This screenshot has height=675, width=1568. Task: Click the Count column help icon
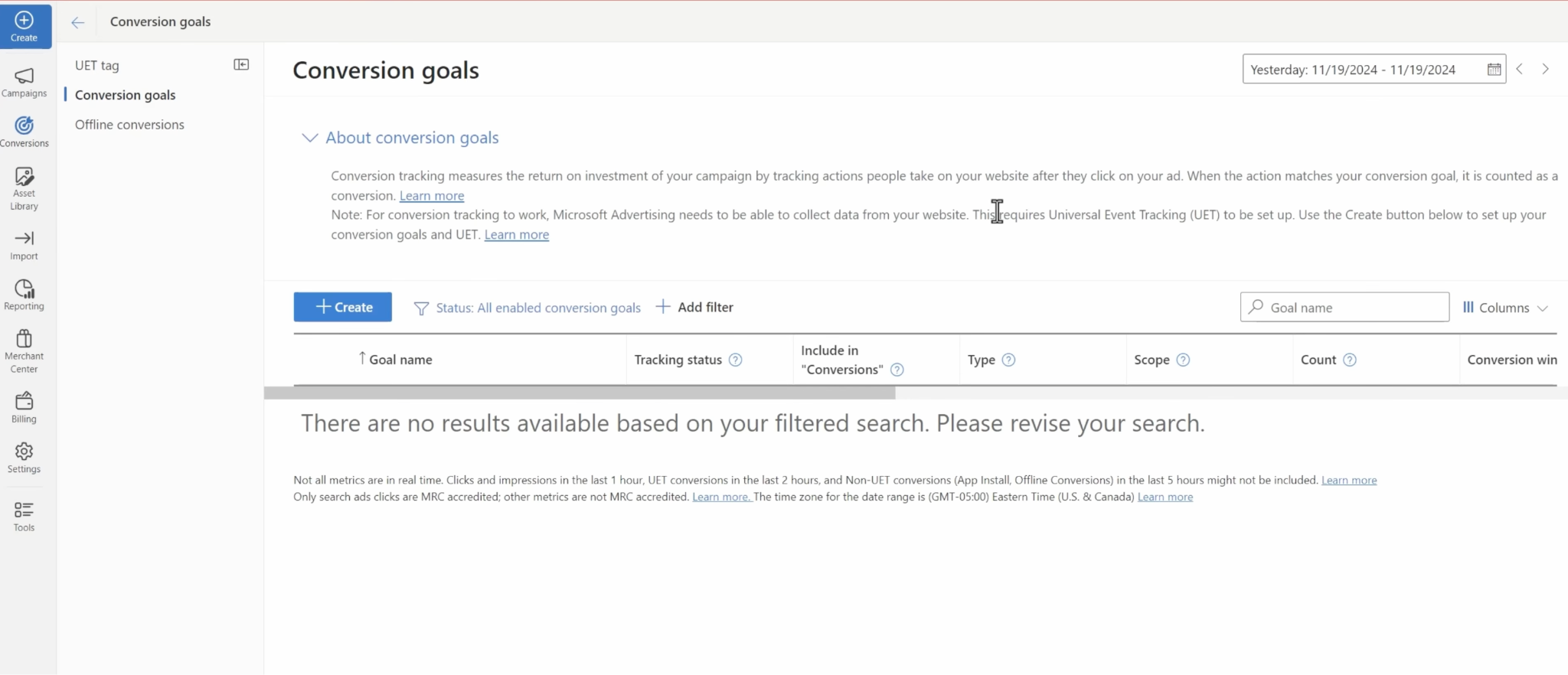1350,360
